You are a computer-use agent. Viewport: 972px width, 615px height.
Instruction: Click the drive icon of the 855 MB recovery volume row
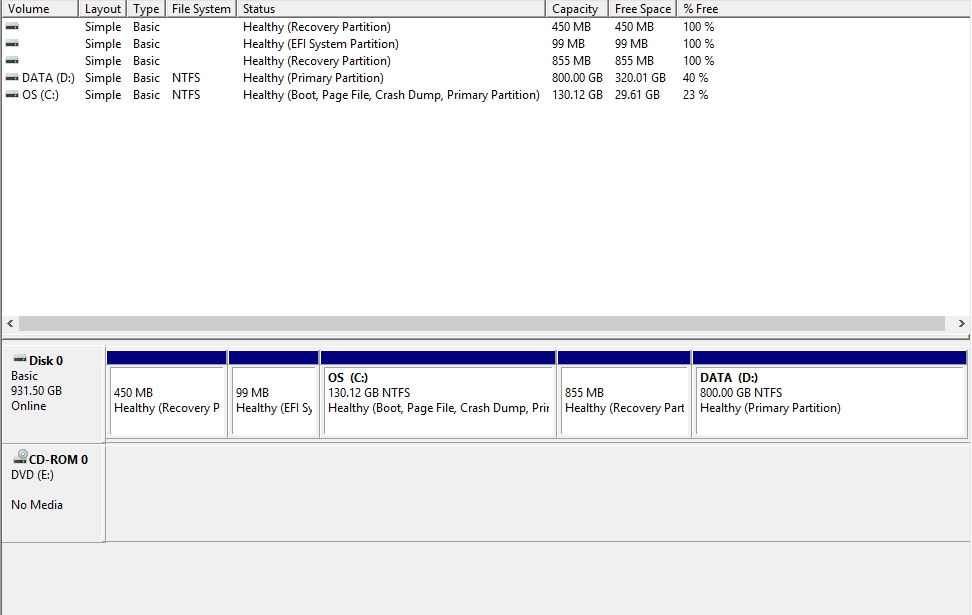pyautogui.click(x=12, y=61)
